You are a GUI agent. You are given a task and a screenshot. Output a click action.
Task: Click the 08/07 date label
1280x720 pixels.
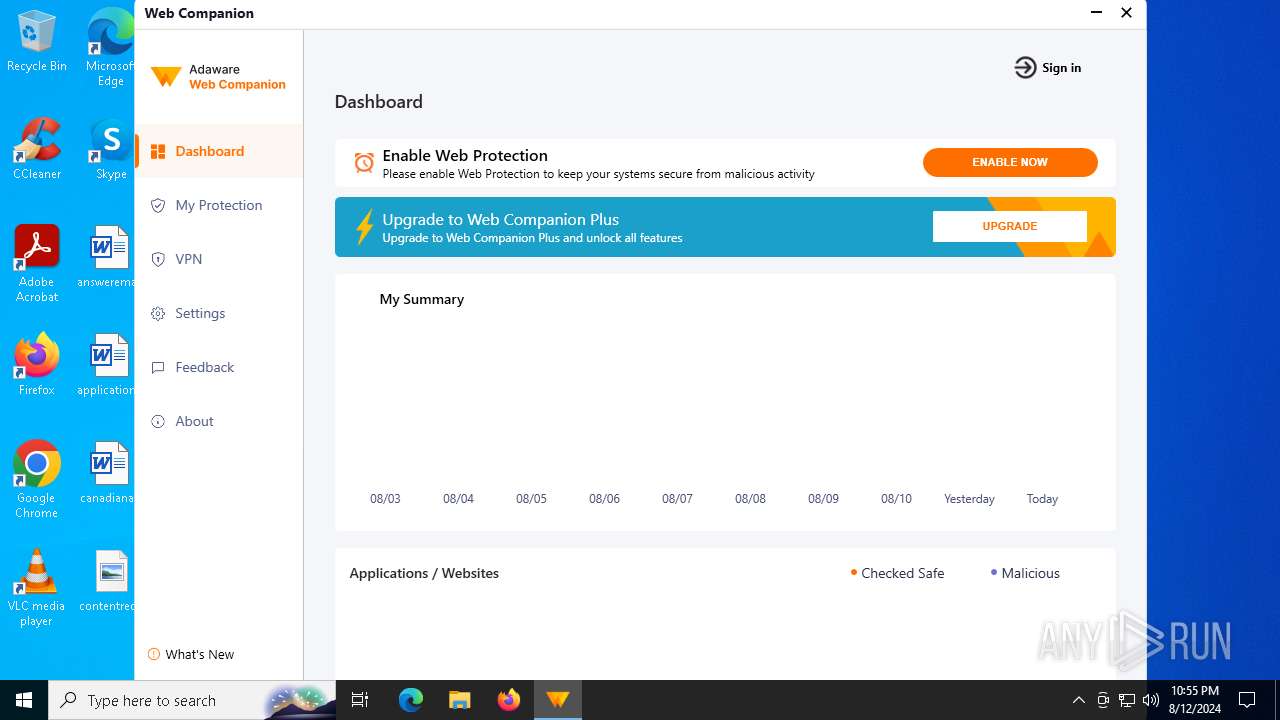(677, 499)
